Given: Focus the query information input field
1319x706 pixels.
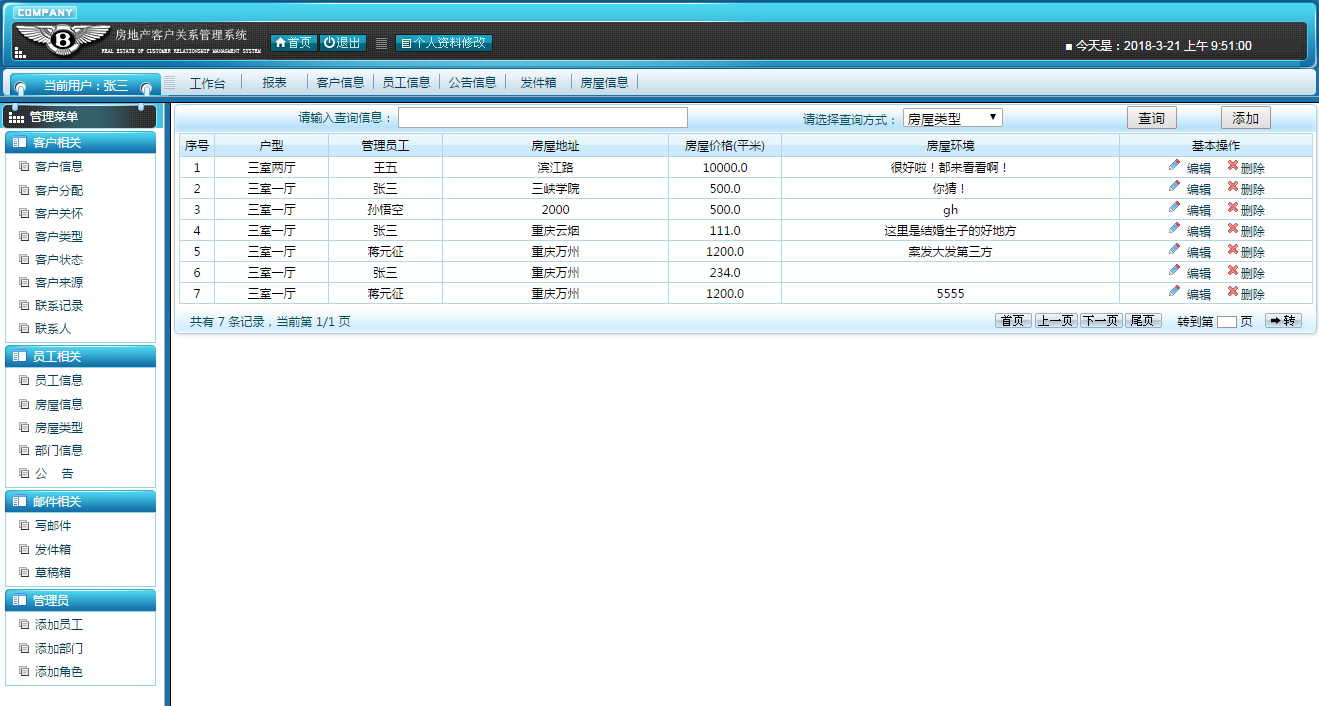Looking at the screenshot, I should [x=543, y=118].
